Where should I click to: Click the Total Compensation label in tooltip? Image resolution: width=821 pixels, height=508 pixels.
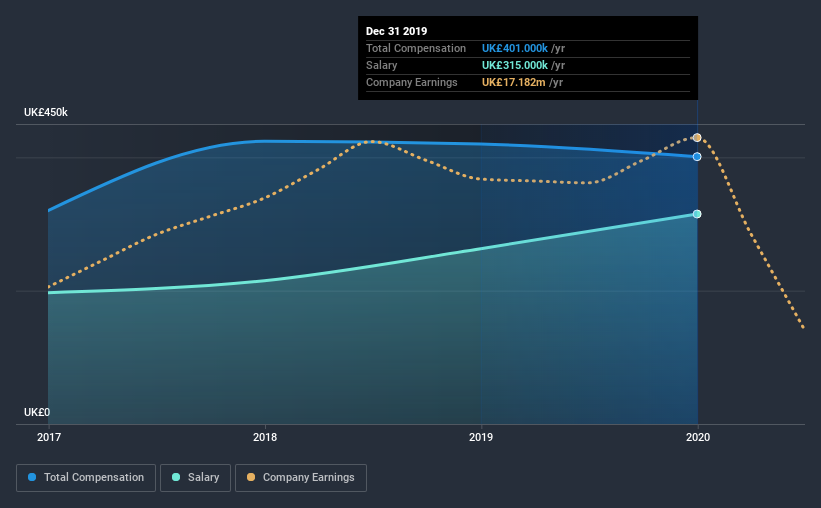tap(416, 48)
